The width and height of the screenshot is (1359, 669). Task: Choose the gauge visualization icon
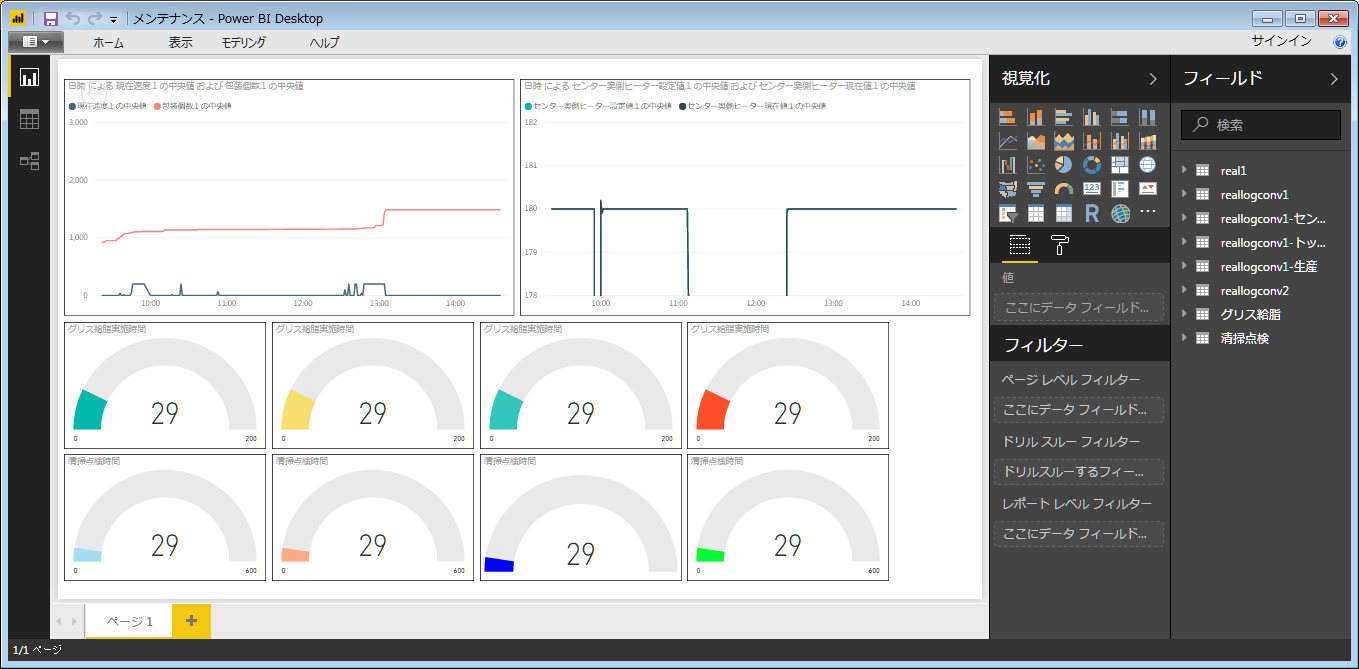[1064, 189]
